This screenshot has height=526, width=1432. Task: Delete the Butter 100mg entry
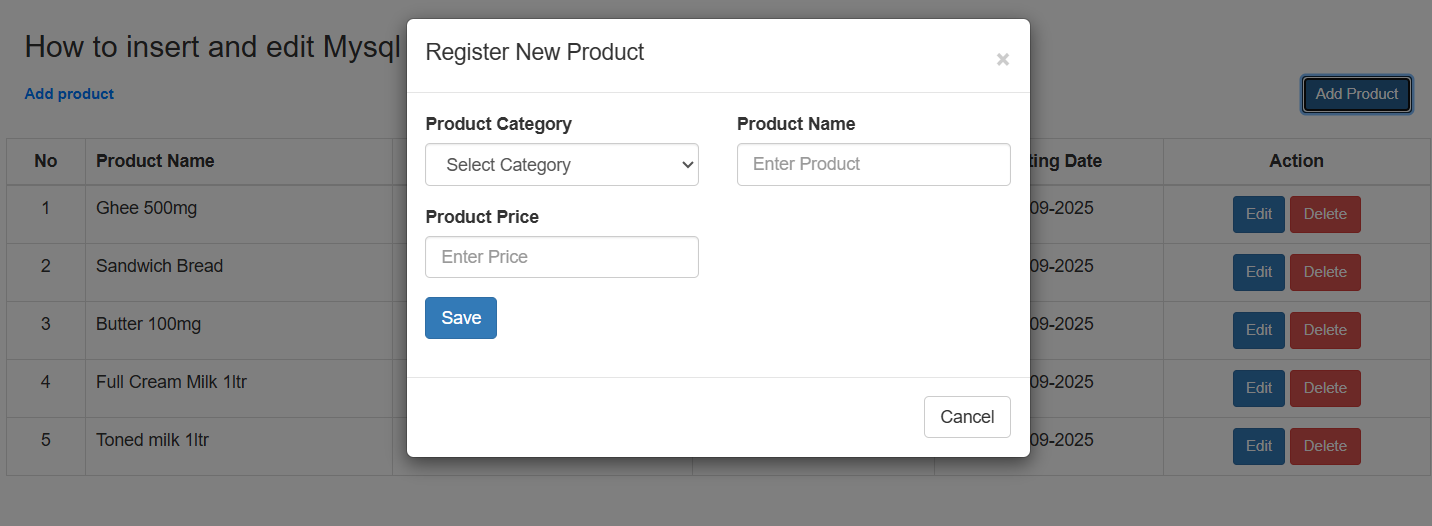tap(1325, 330)
